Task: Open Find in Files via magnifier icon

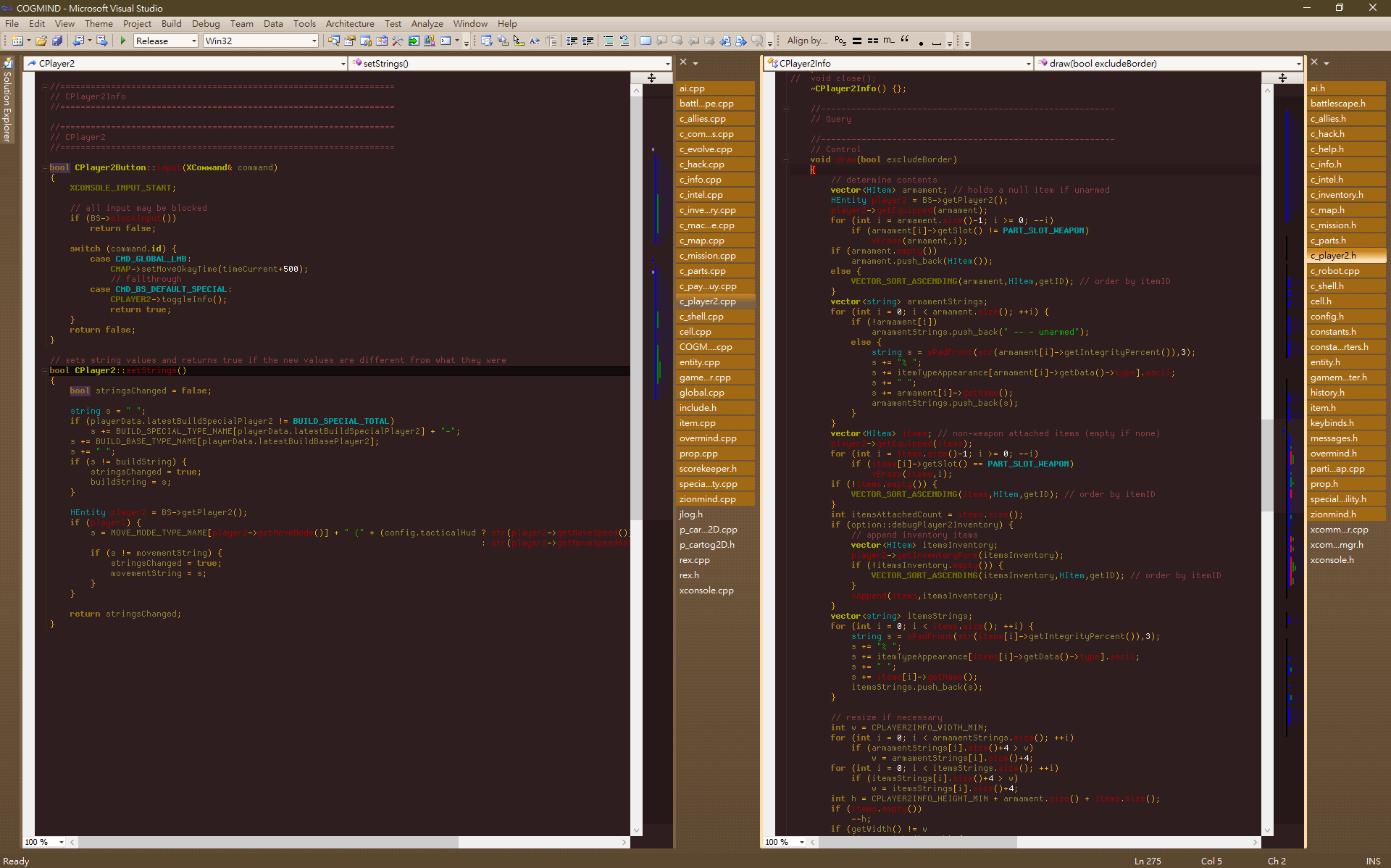Action: pyautogui.click(x=335, y=41)
